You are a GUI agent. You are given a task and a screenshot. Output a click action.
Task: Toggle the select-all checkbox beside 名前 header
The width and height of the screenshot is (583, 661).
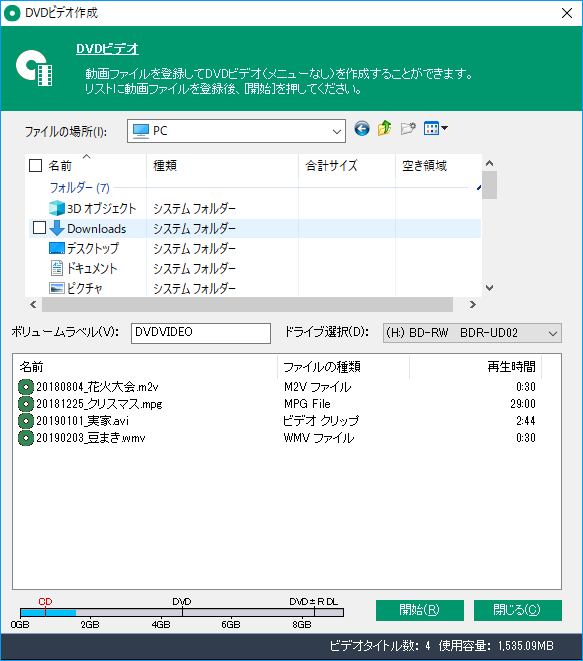(x=35, y=166)
